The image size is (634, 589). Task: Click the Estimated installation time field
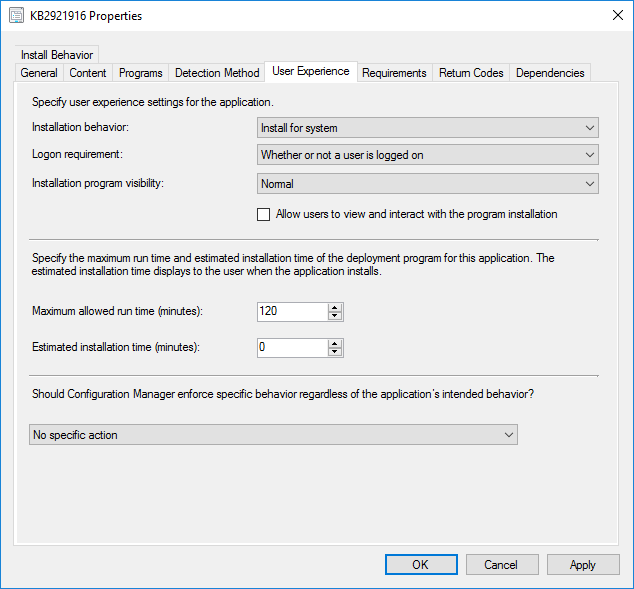292,348
